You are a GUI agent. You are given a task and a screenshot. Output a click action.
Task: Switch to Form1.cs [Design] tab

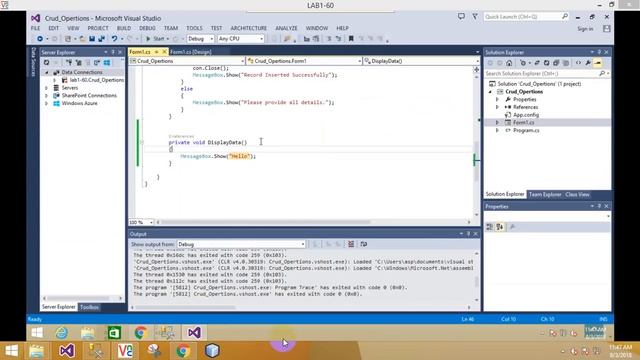[x=191, y=52]
